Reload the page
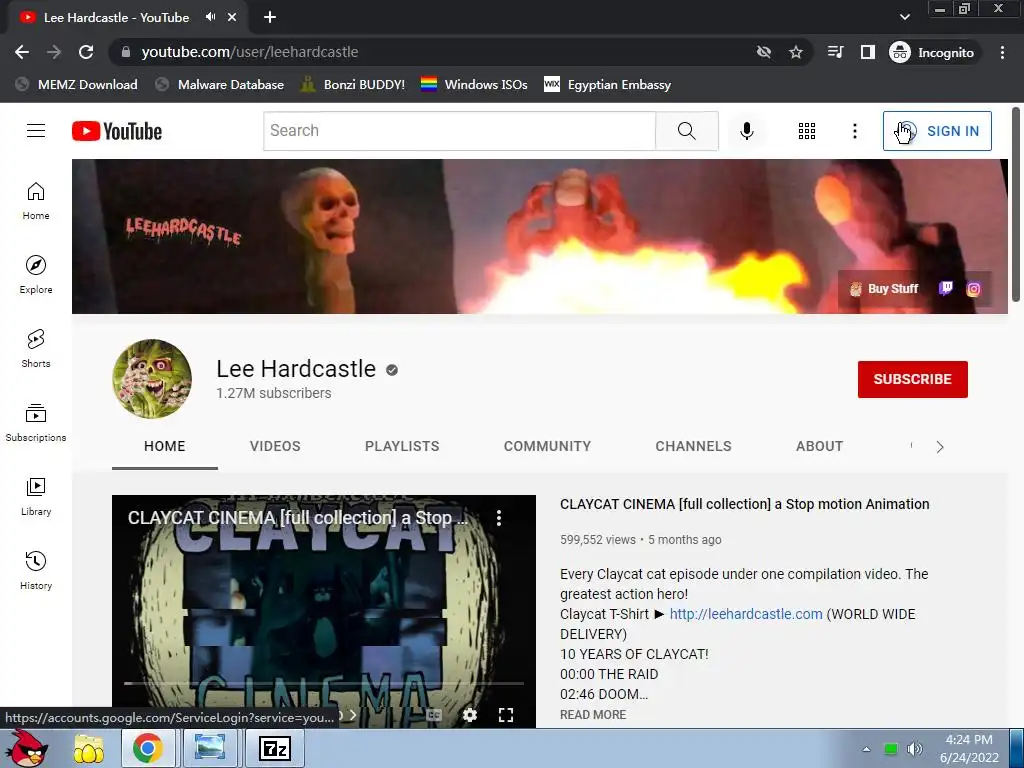 point(86,52)
